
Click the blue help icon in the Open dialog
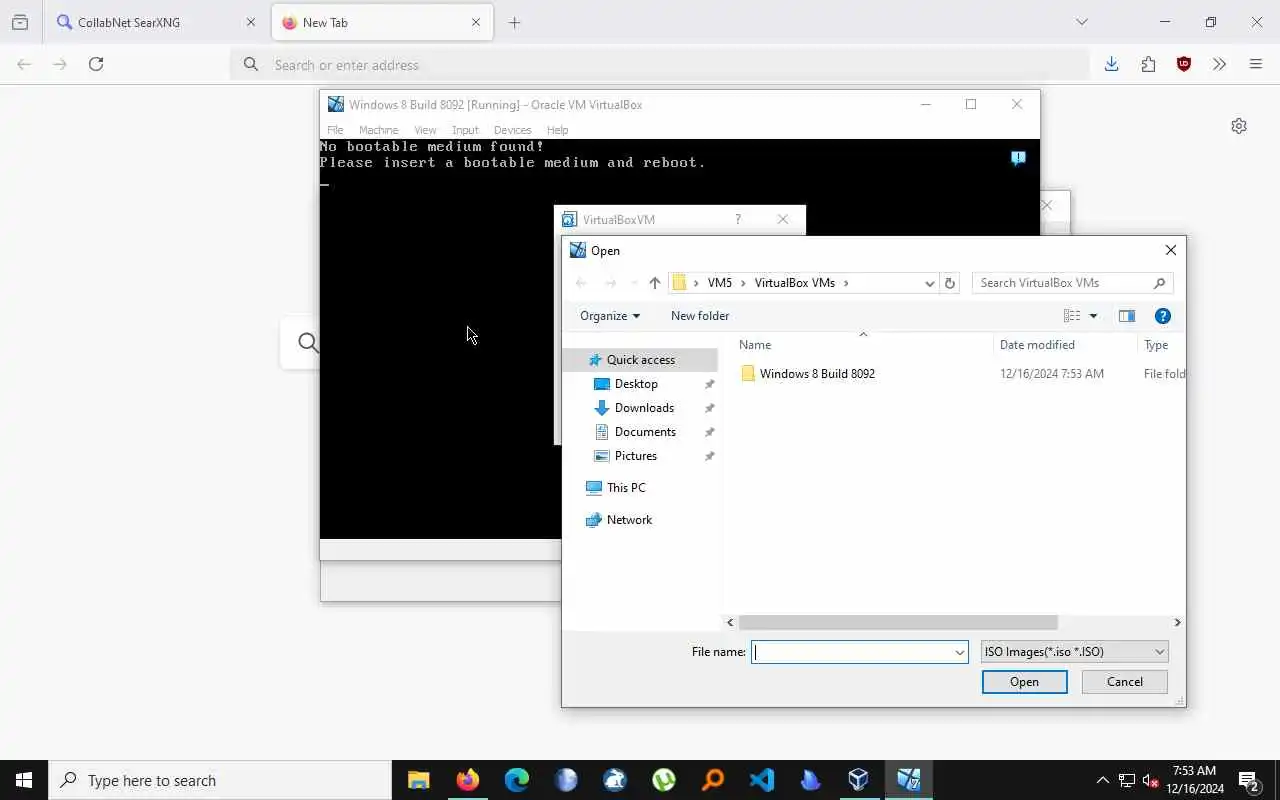pyautogui.click(x=1162, y=316)
